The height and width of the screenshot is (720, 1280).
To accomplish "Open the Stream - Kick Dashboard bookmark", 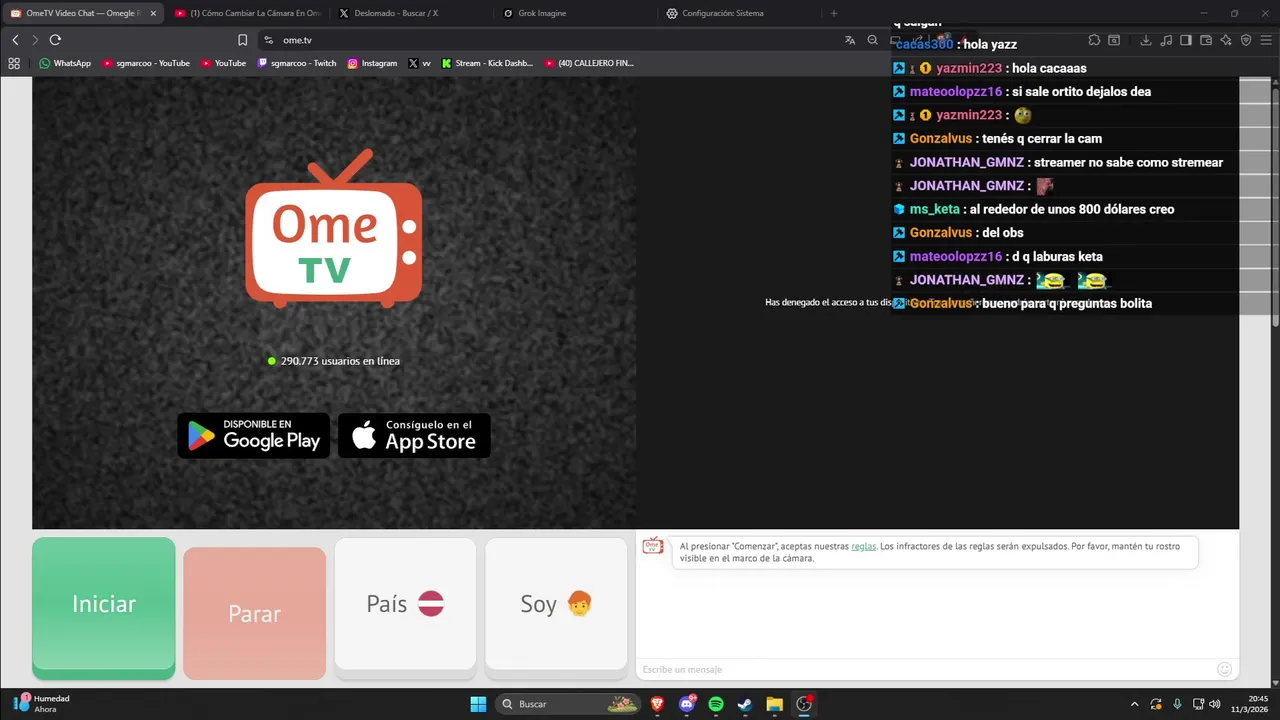I will (x=487, y=63).
